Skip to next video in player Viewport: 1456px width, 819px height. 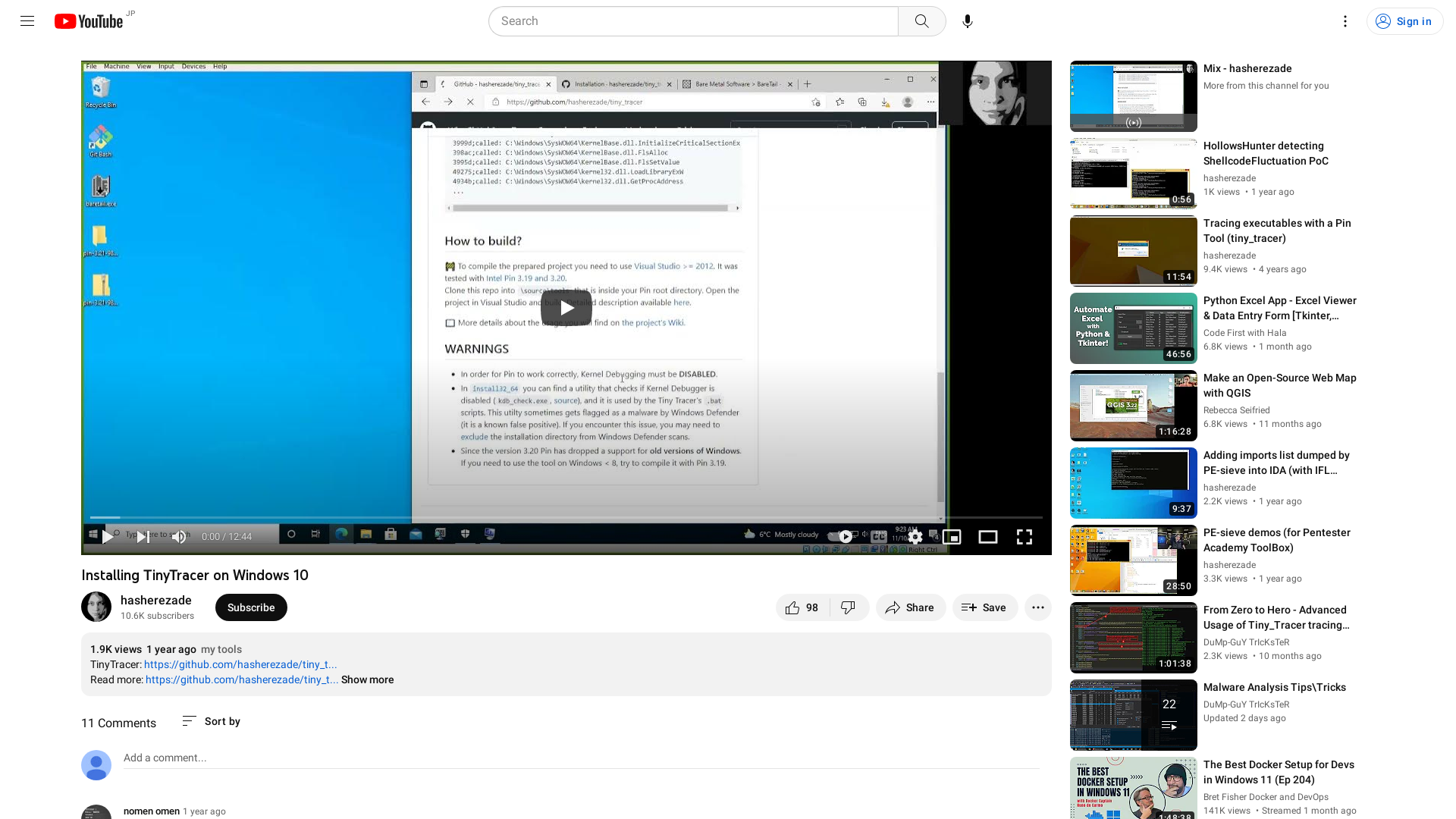point(143,537)
